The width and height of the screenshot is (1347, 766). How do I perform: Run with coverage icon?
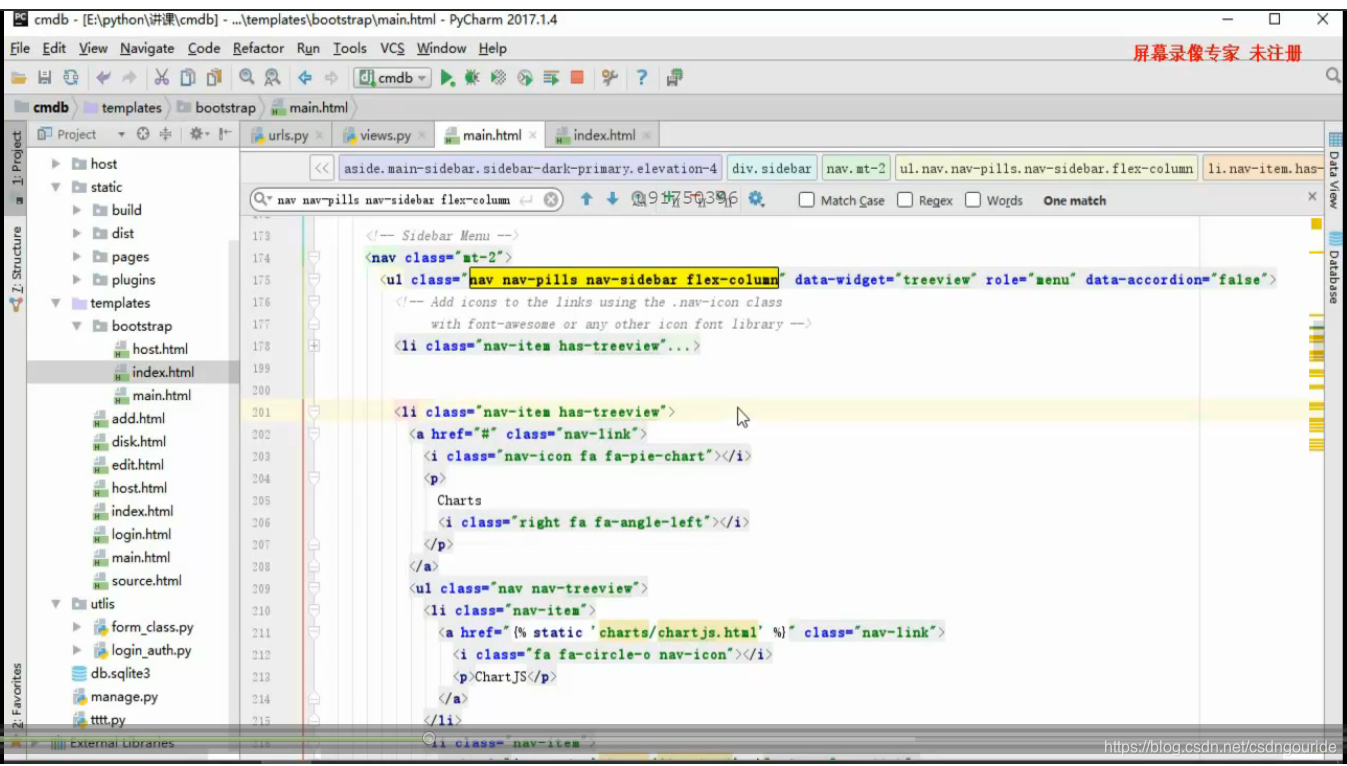pyautogui.click(x=498, y=78)
